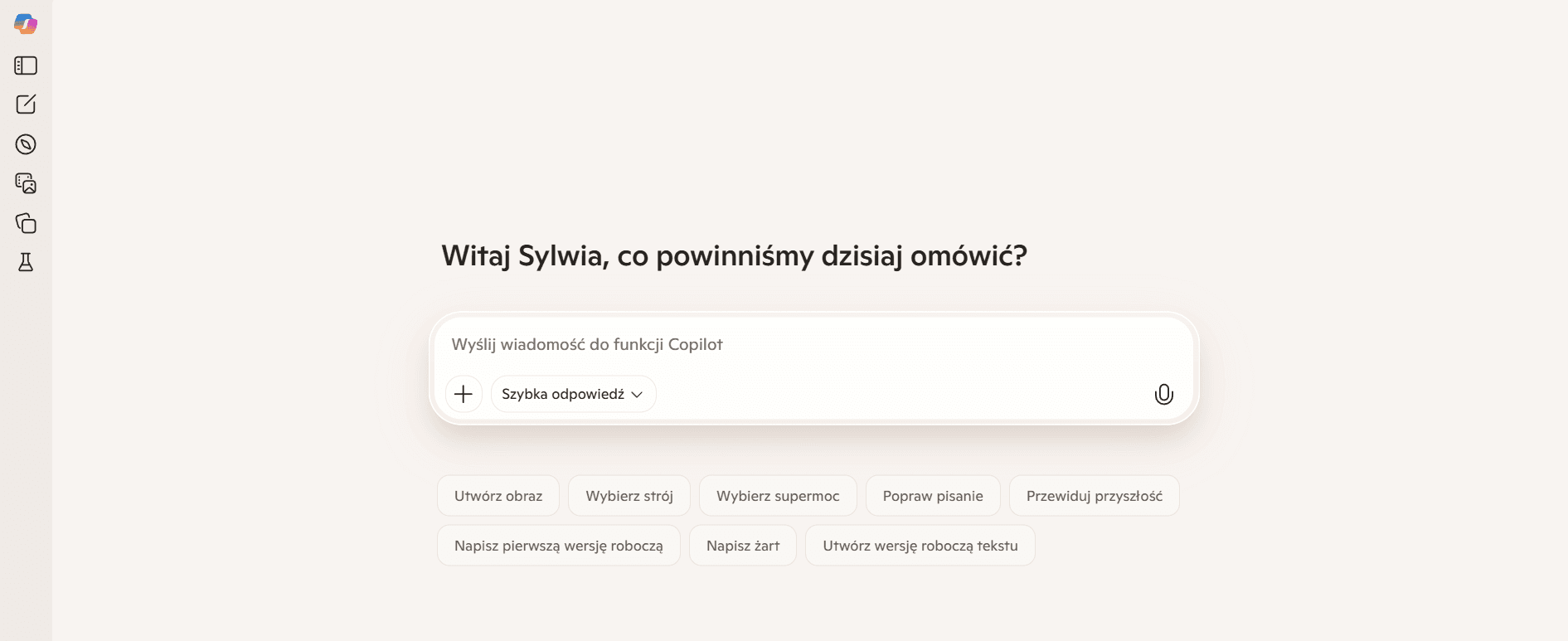The height and width of the screenshot is (641, 1568).
Task: Choose the Wybierz strój prompt
Action: [629, 495]
